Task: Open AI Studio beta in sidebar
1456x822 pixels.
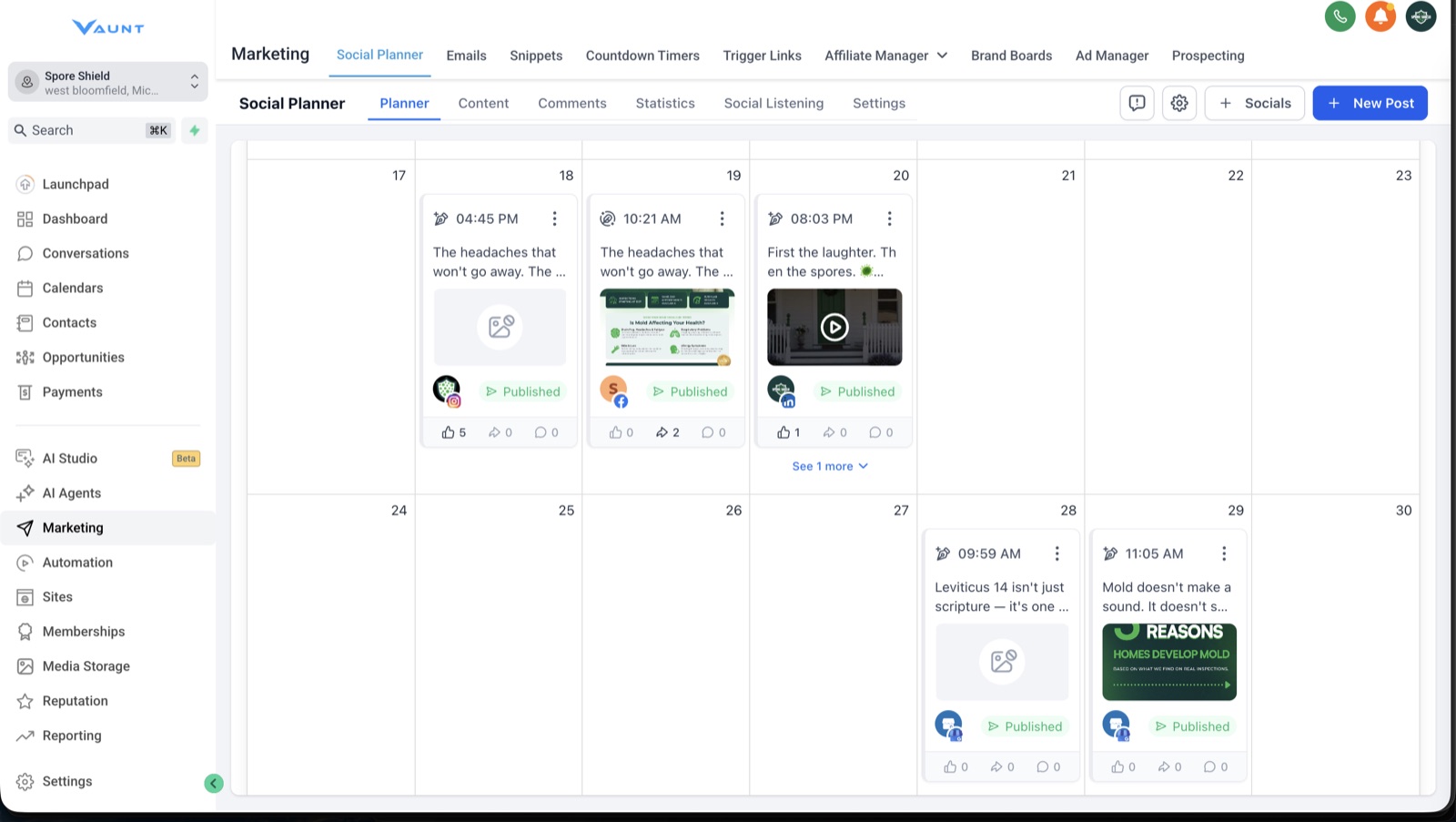Action: [x=107, y=458]
